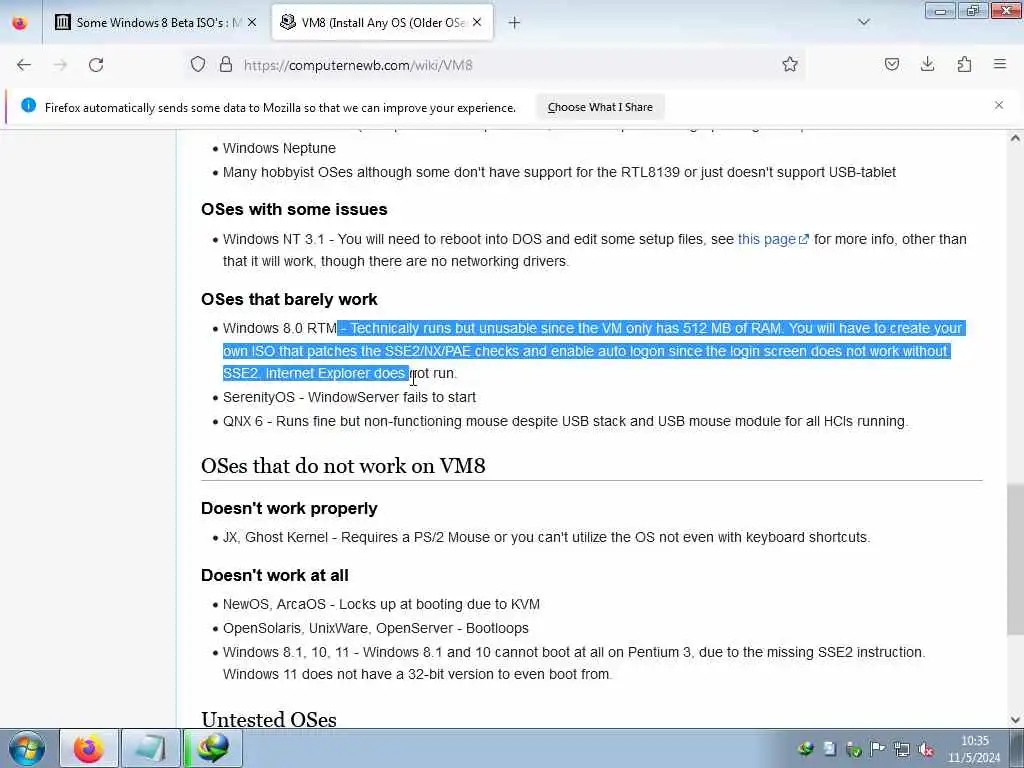Click the padlock site security icon

pos(226,65)
